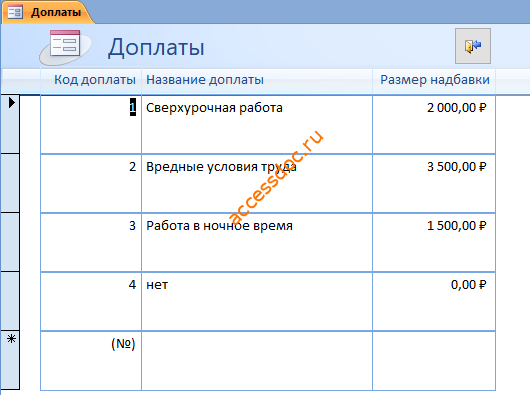The image size is (530, 395).
Task: Click the new record asterisk selector
Action: tap(10, 360)
